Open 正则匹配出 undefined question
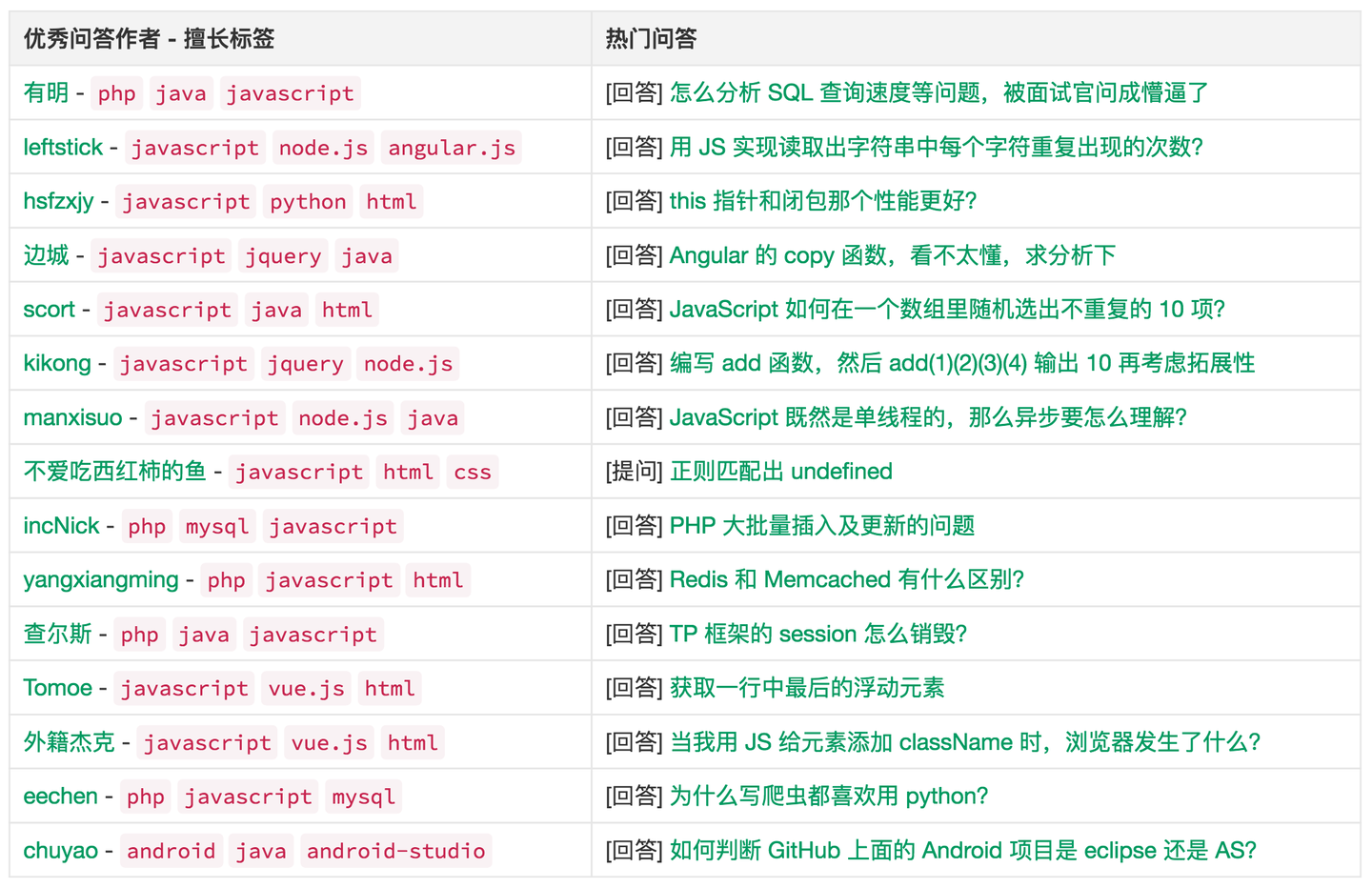Viewport: 1372px width, 888px height. click(780, 472)
